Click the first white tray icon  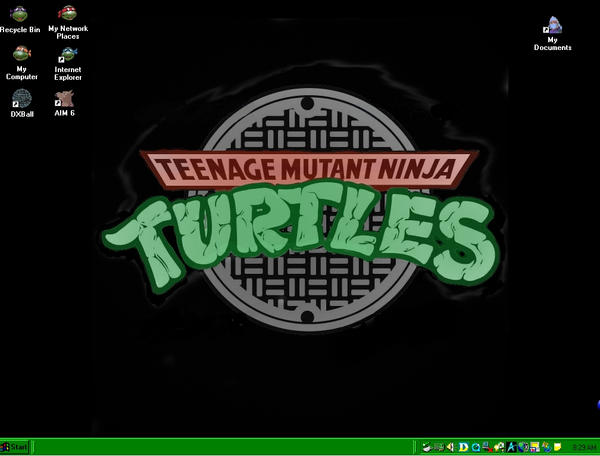point(427,447)
